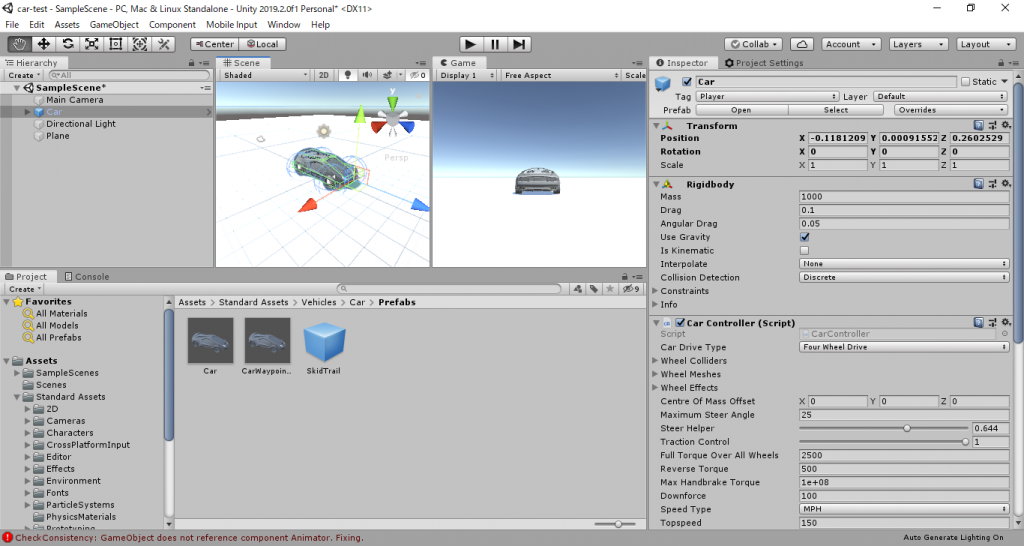Image resolution: width=1024 pixels, height=546 pixels.
Task: Open custom editor tools
Action: pos(164,44)
